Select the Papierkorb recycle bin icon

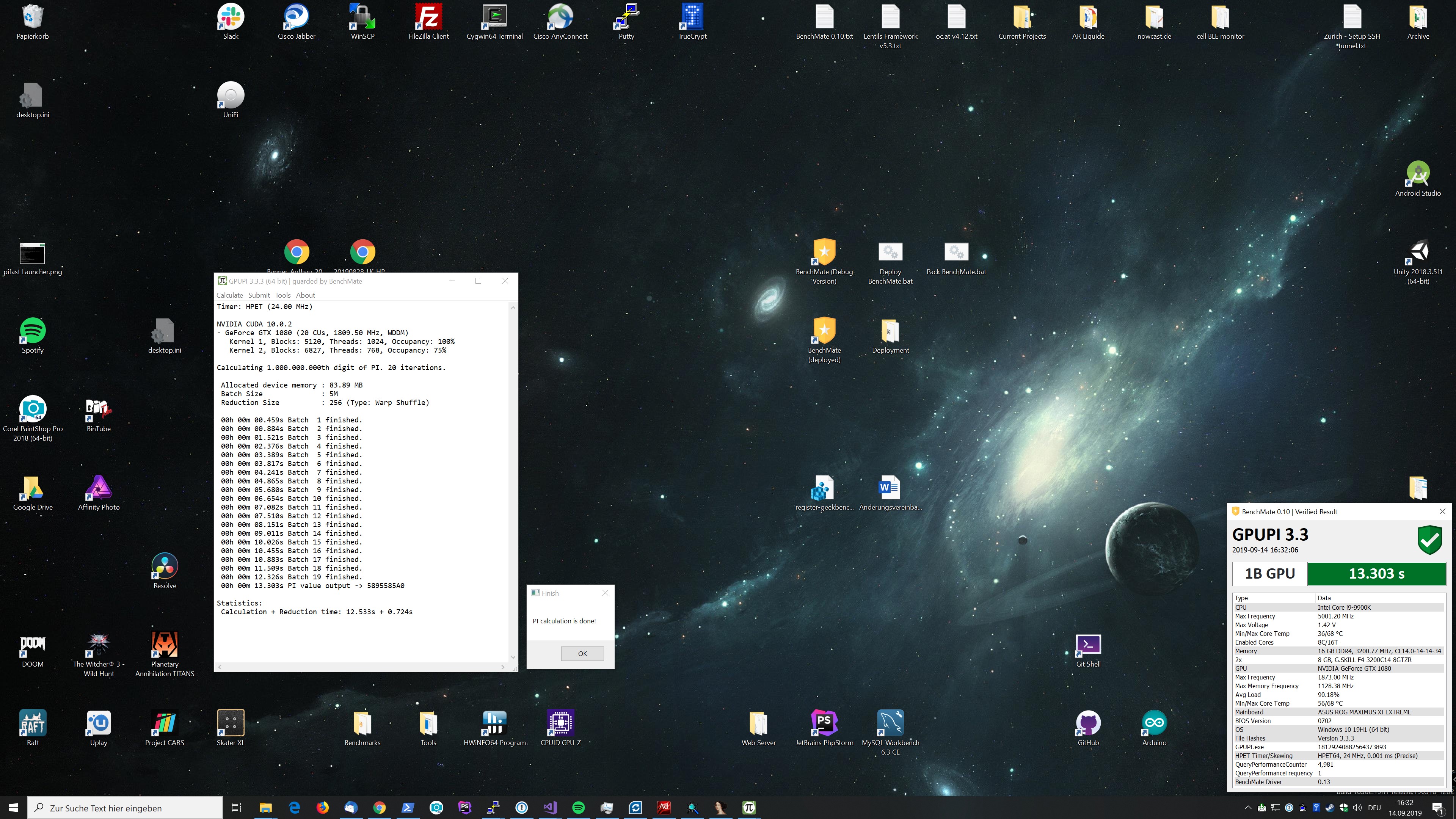click(33, 22)
